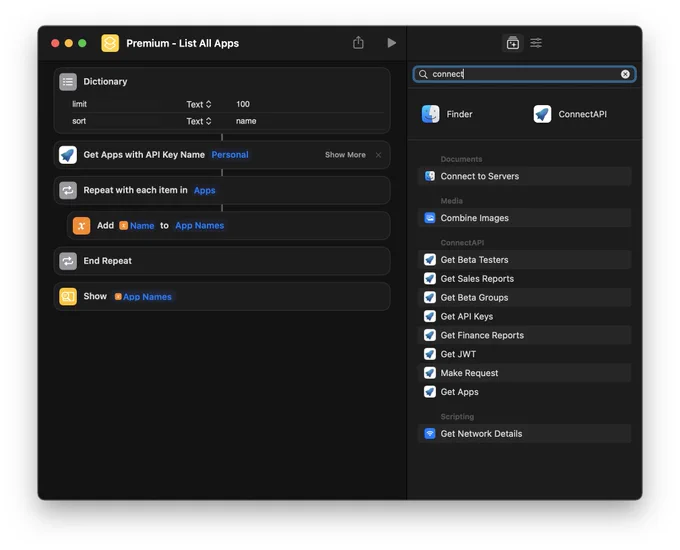Click the Get Apps rocket icon
Screen dimensions: 680x550
68,155
